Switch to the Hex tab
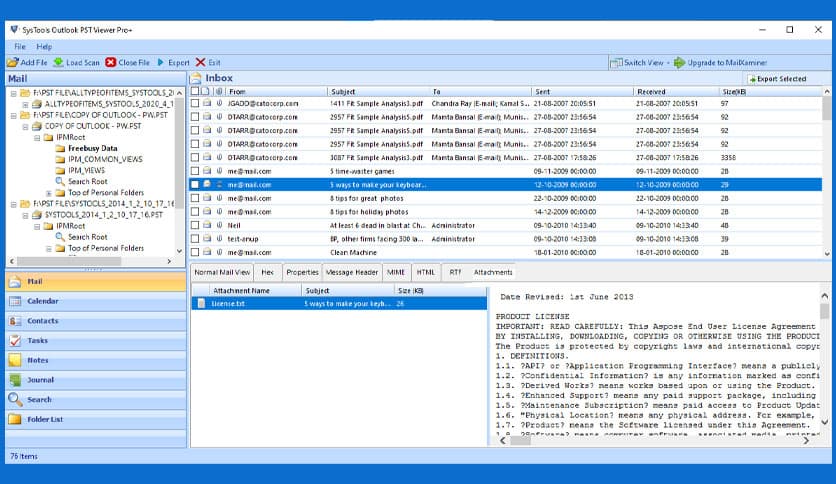Screen dimensions: 836x484 [x=268, y=272]
